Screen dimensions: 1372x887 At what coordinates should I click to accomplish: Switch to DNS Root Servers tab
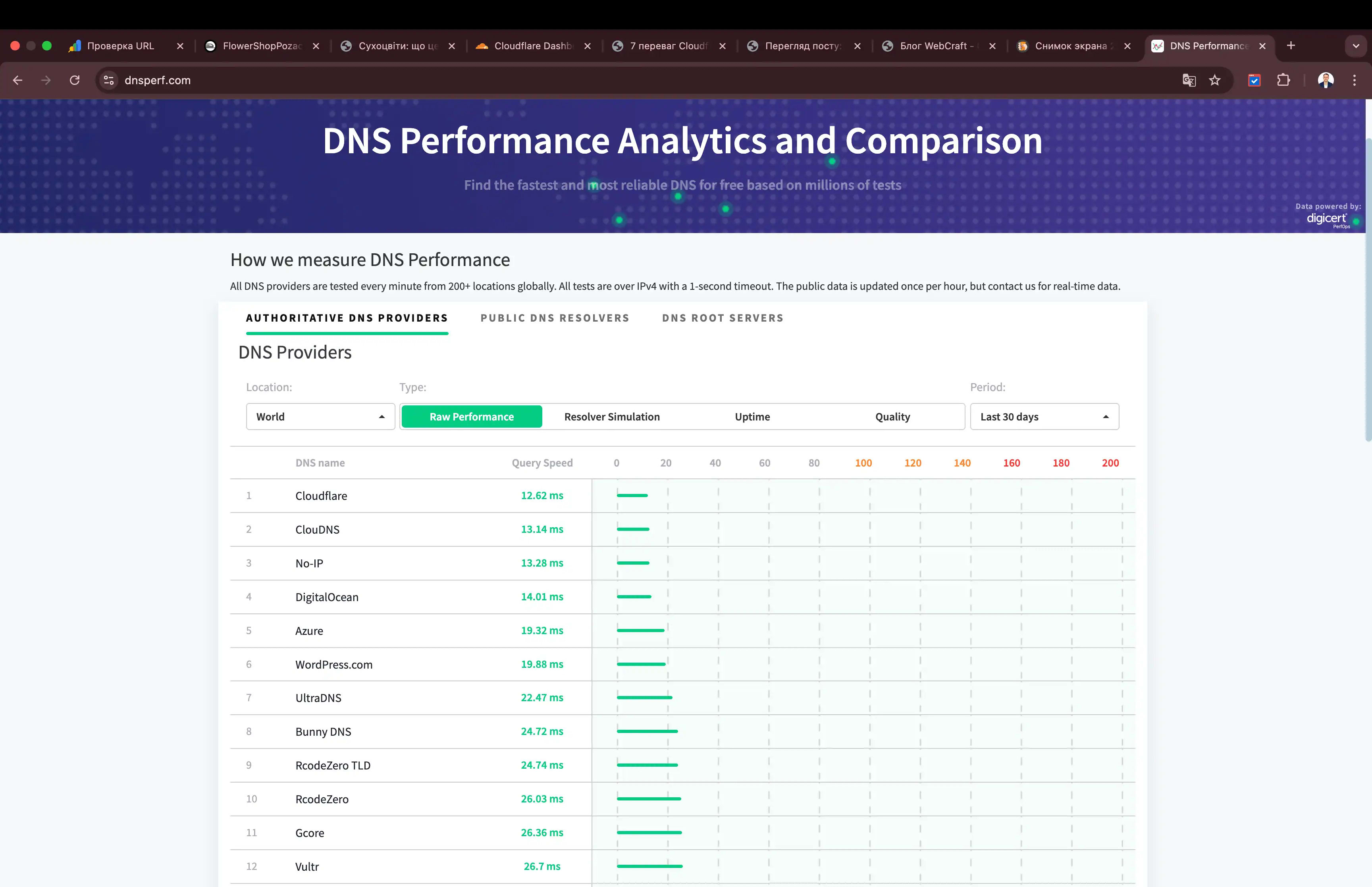(723, 318)
